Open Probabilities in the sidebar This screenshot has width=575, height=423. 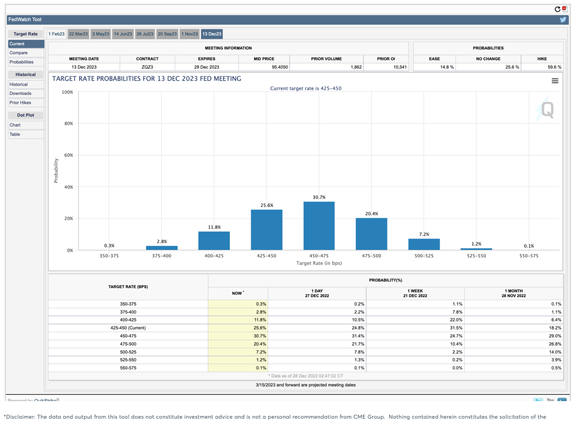click(x=26, y=62)
